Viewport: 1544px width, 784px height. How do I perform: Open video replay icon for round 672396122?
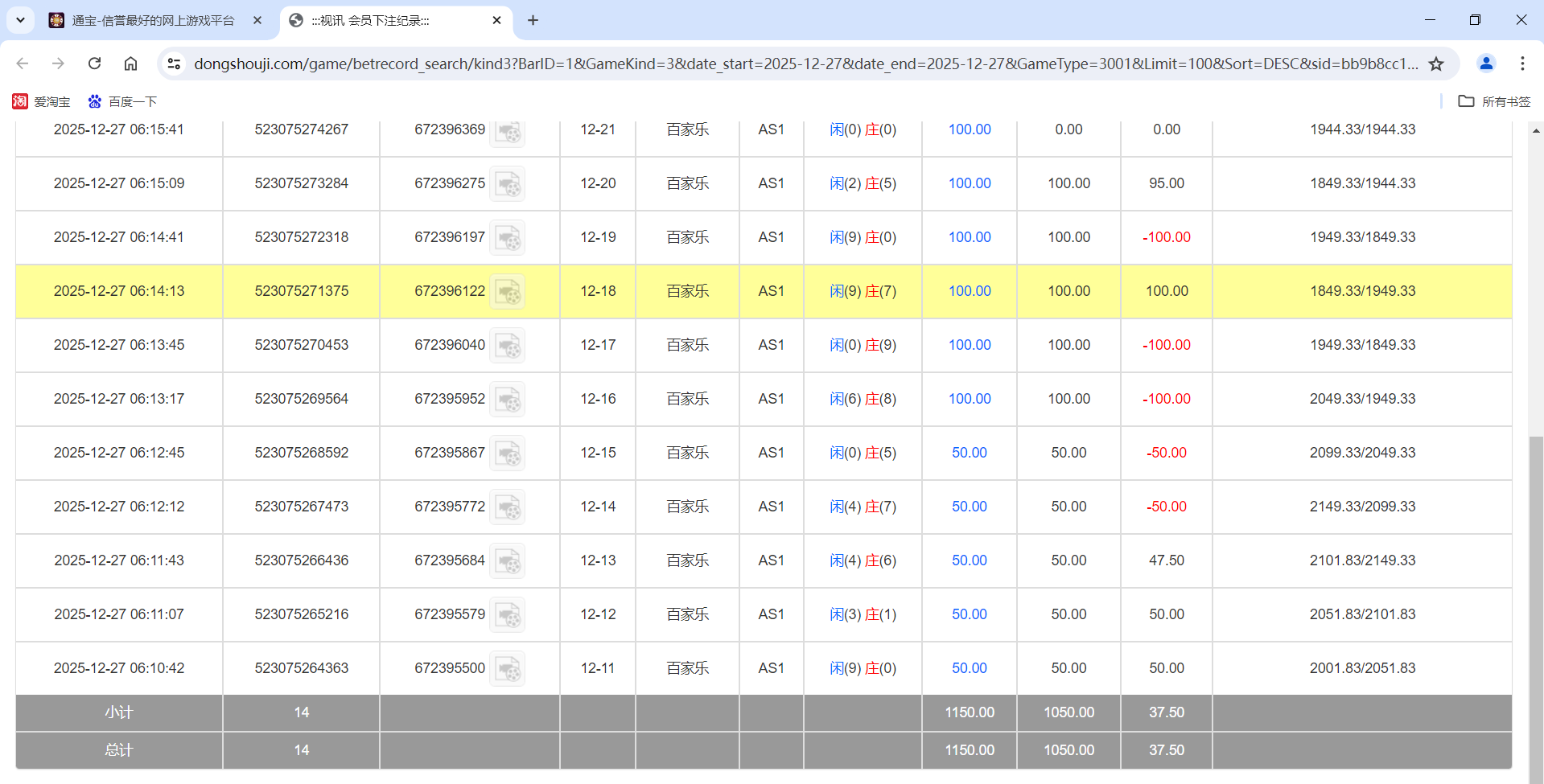508,292
